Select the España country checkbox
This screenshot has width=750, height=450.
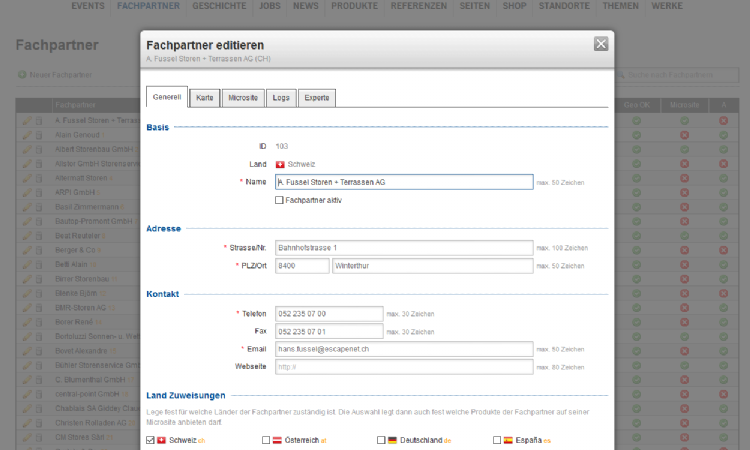tap(497, 440)
